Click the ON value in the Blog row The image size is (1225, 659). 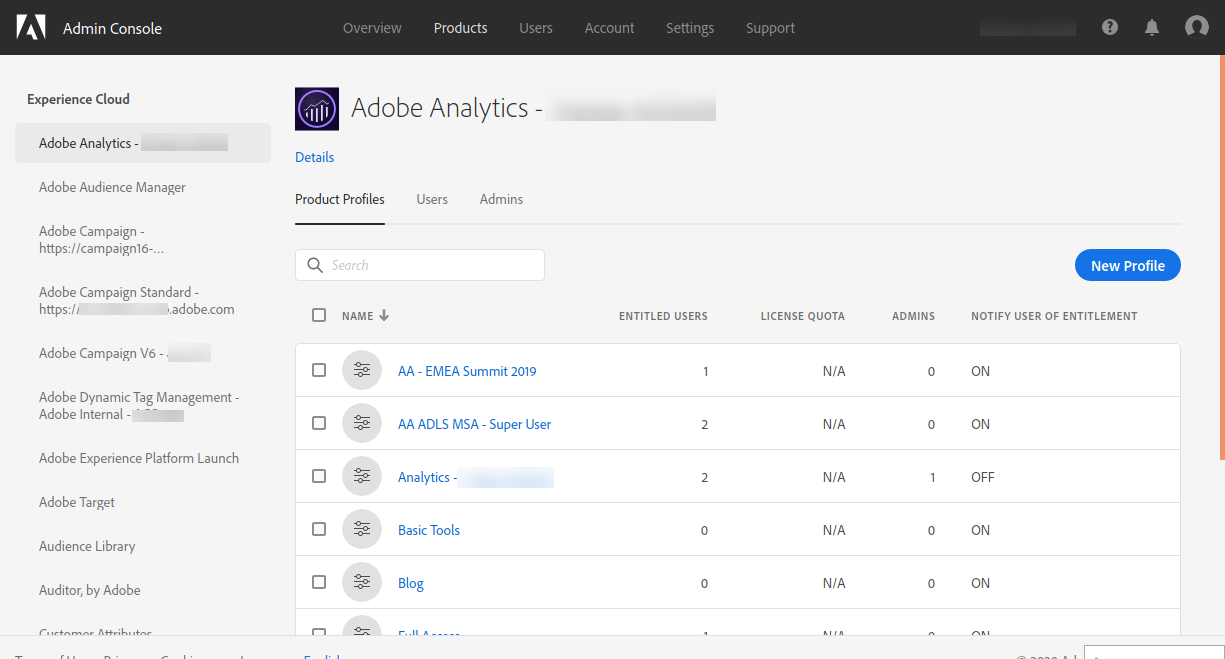tap(981, 583)
